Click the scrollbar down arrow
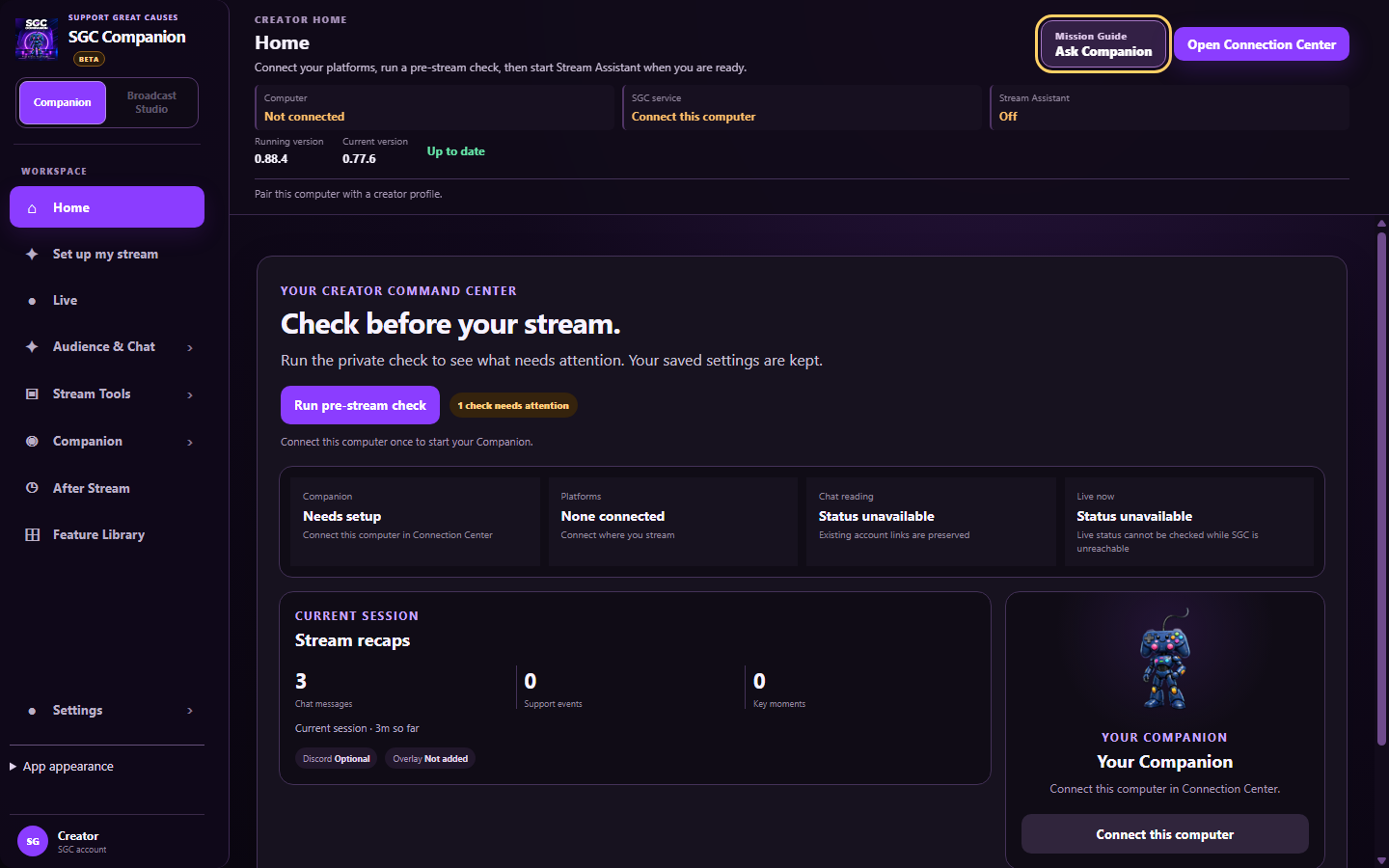The height and width of the screenshot is (868, 1389). coord(1381,860)
